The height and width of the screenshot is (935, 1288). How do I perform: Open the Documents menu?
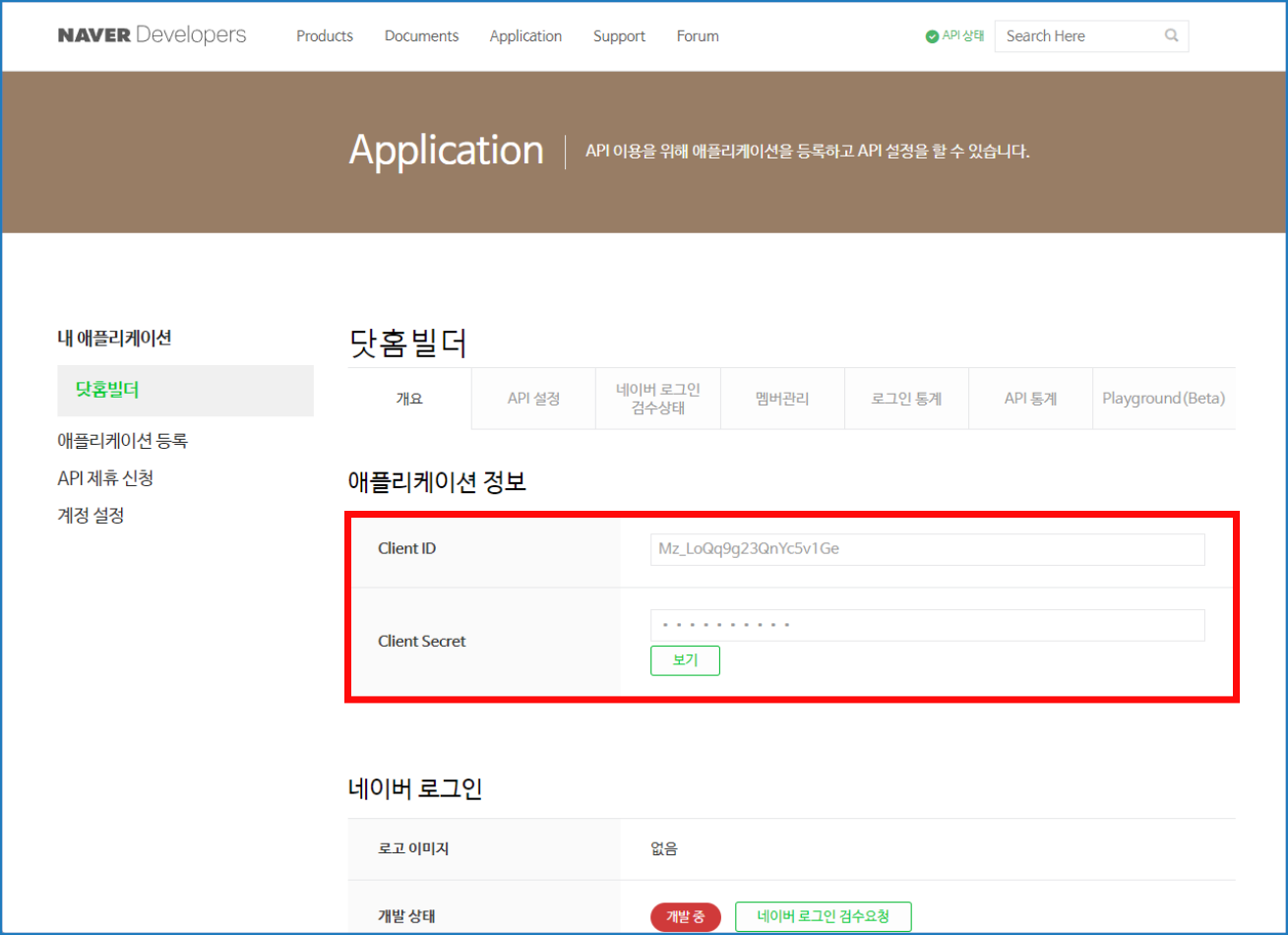(421, 36)
